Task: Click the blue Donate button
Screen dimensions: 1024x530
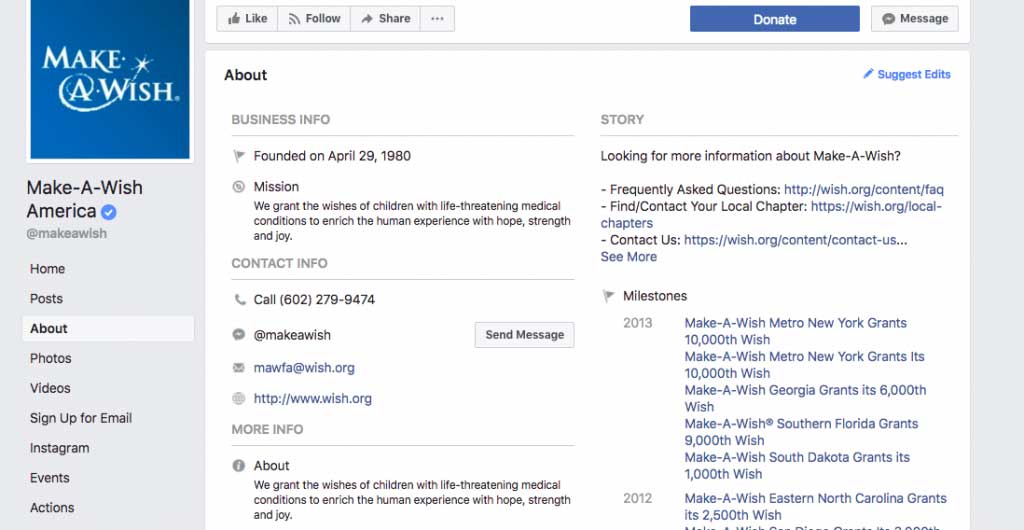Action: [775, 19]
